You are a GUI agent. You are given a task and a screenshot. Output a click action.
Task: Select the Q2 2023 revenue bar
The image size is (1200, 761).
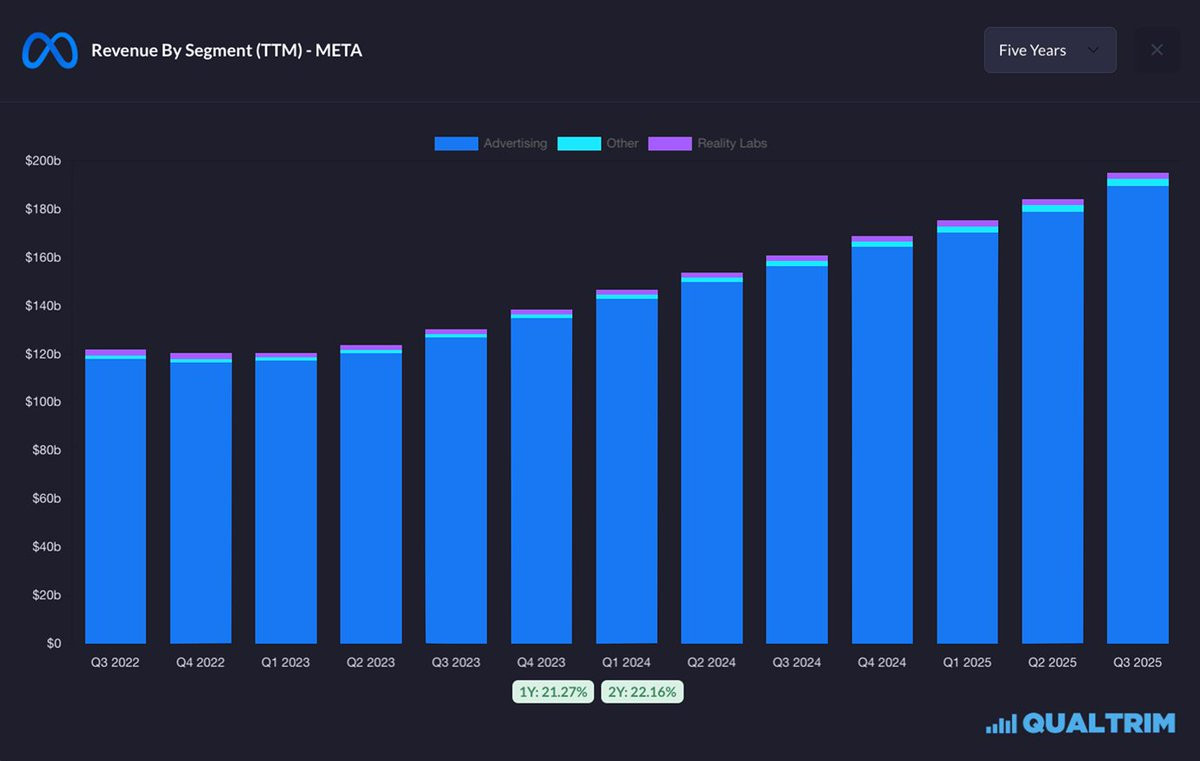[371, 494]
